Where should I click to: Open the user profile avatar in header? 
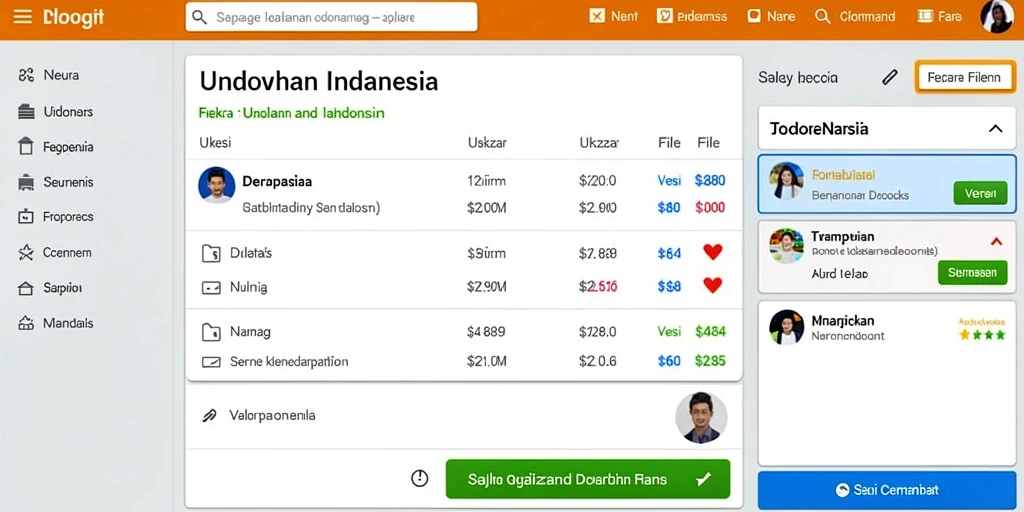997,17
